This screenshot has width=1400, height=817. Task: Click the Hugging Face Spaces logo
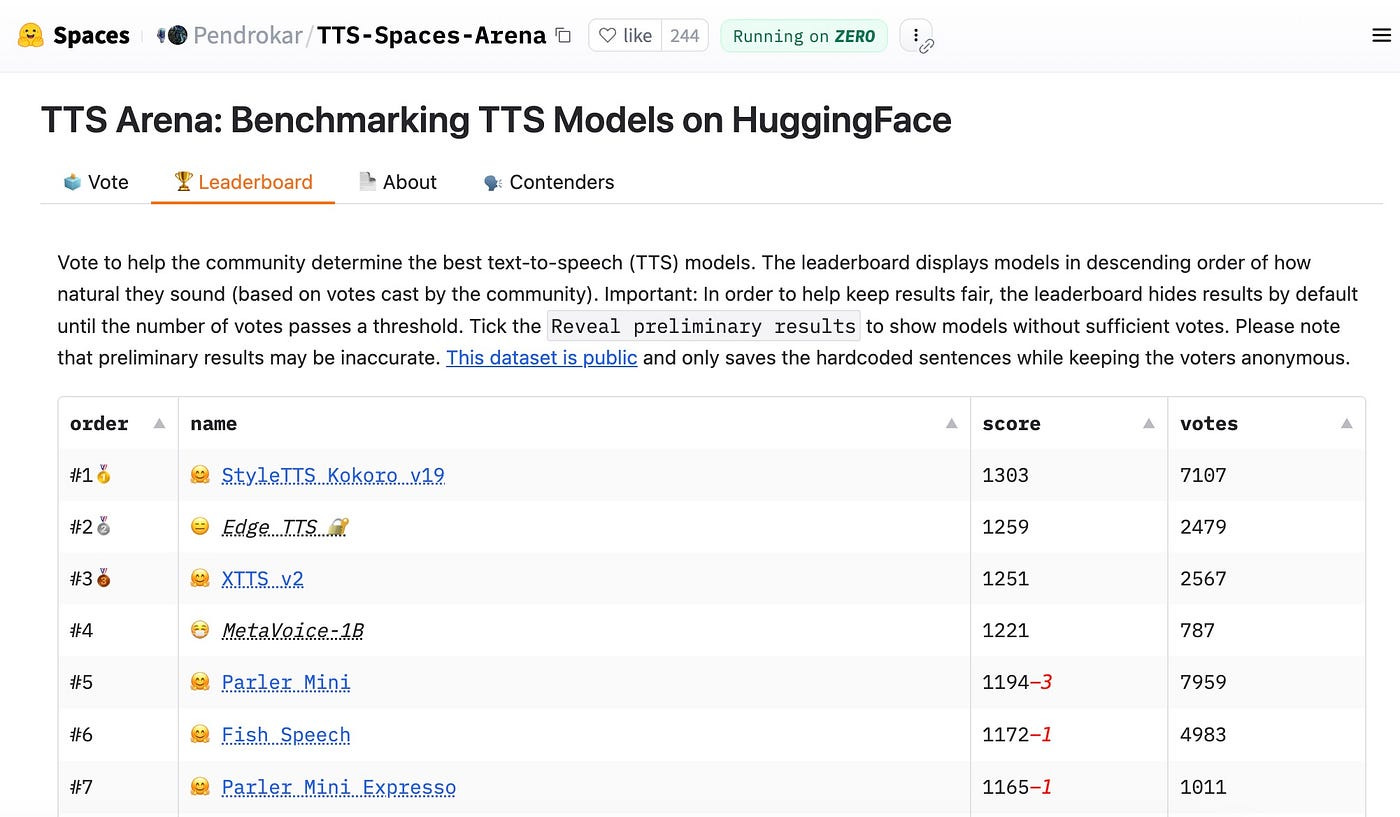[31, 36]
